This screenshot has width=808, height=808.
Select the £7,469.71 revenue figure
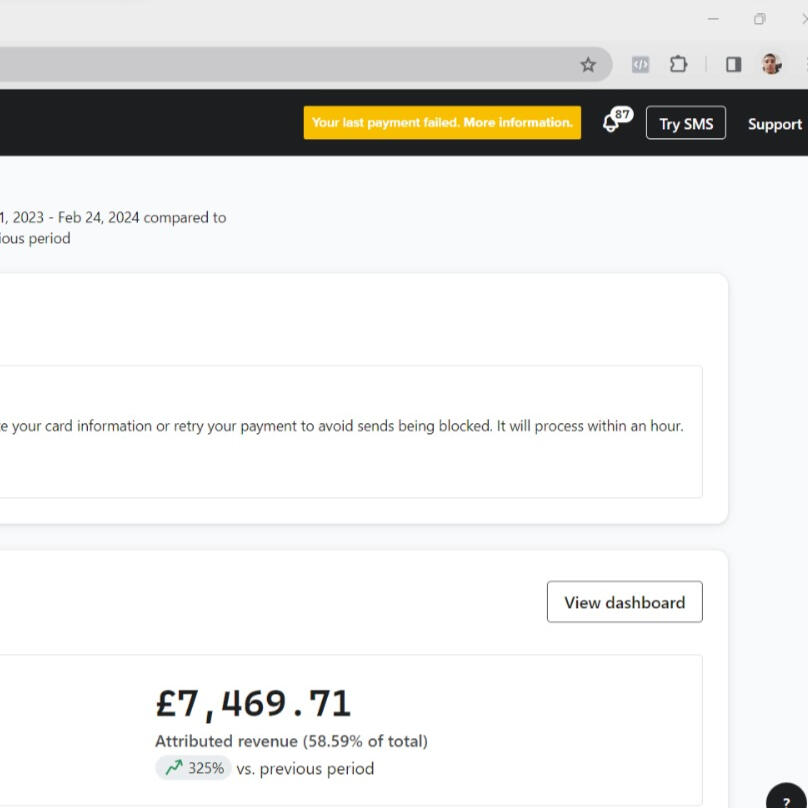254,703
